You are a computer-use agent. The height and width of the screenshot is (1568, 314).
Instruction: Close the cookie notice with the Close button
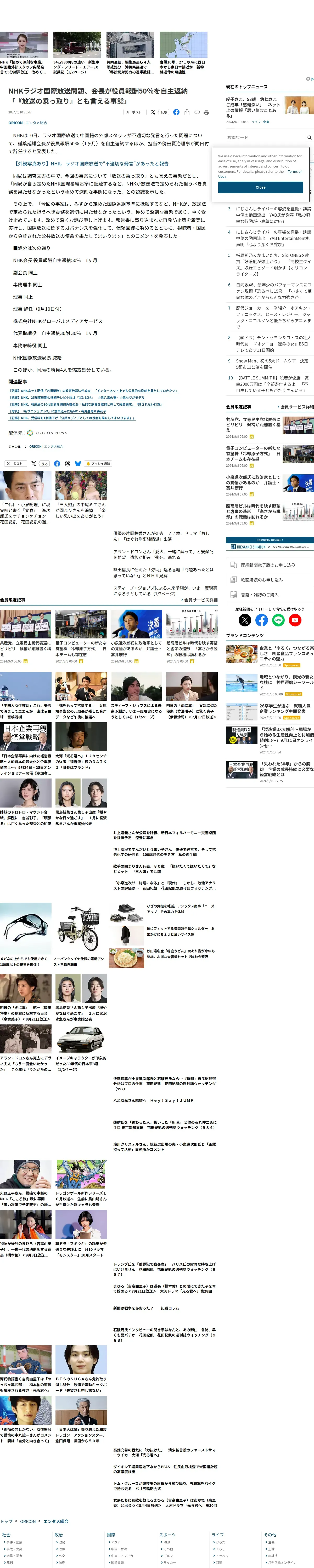tap(260, 187)
